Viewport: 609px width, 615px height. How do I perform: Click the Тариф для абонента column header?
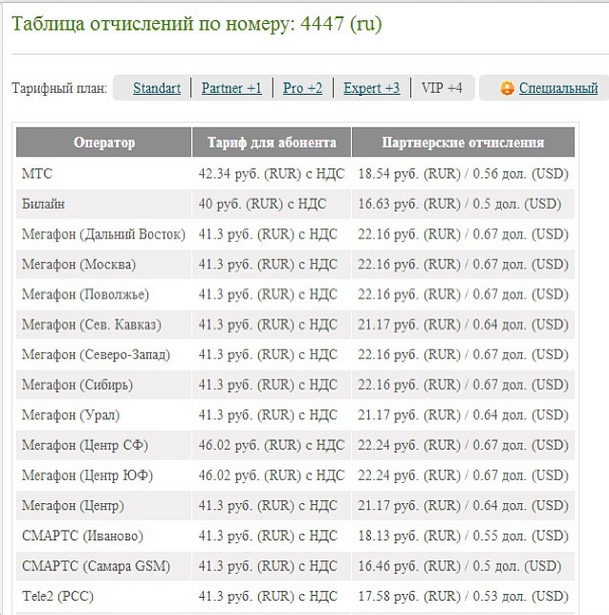click(272, 142)
